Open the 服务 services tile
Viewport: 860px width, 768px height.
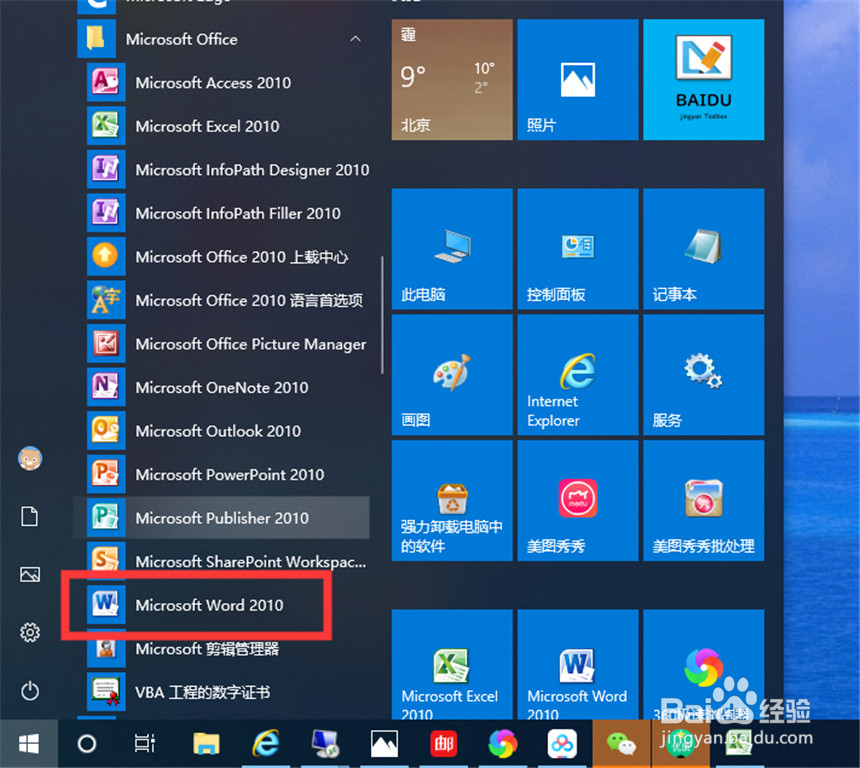pyautogui.click(x=704, y=375)
